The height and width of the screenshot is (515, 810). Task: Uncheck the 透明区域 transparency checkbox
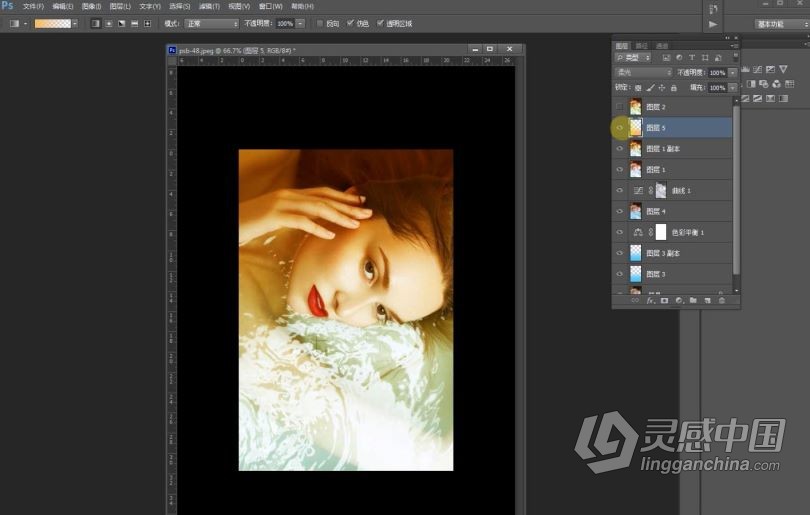(x=380, y=23)
